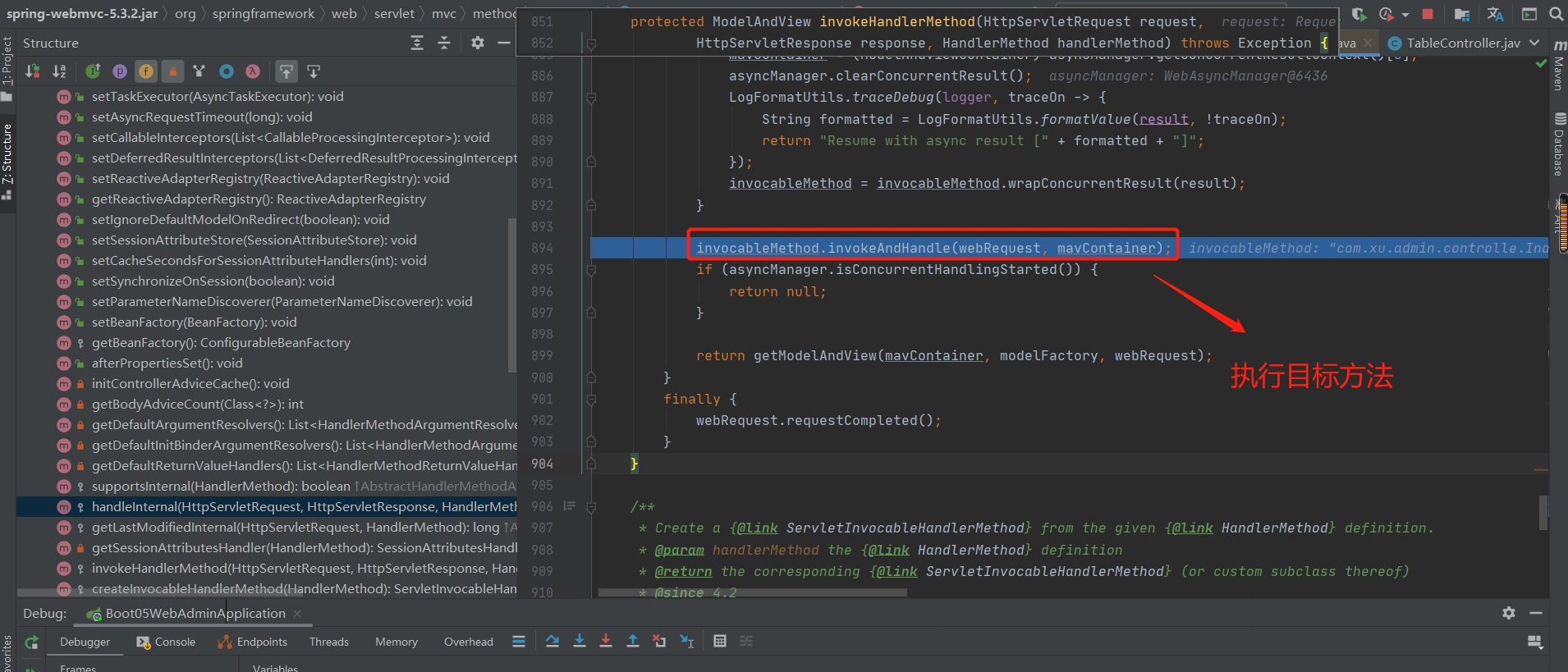Open the Threads tab
The width and height of the screenshot is (1568, 672).
tap(329, 642)
